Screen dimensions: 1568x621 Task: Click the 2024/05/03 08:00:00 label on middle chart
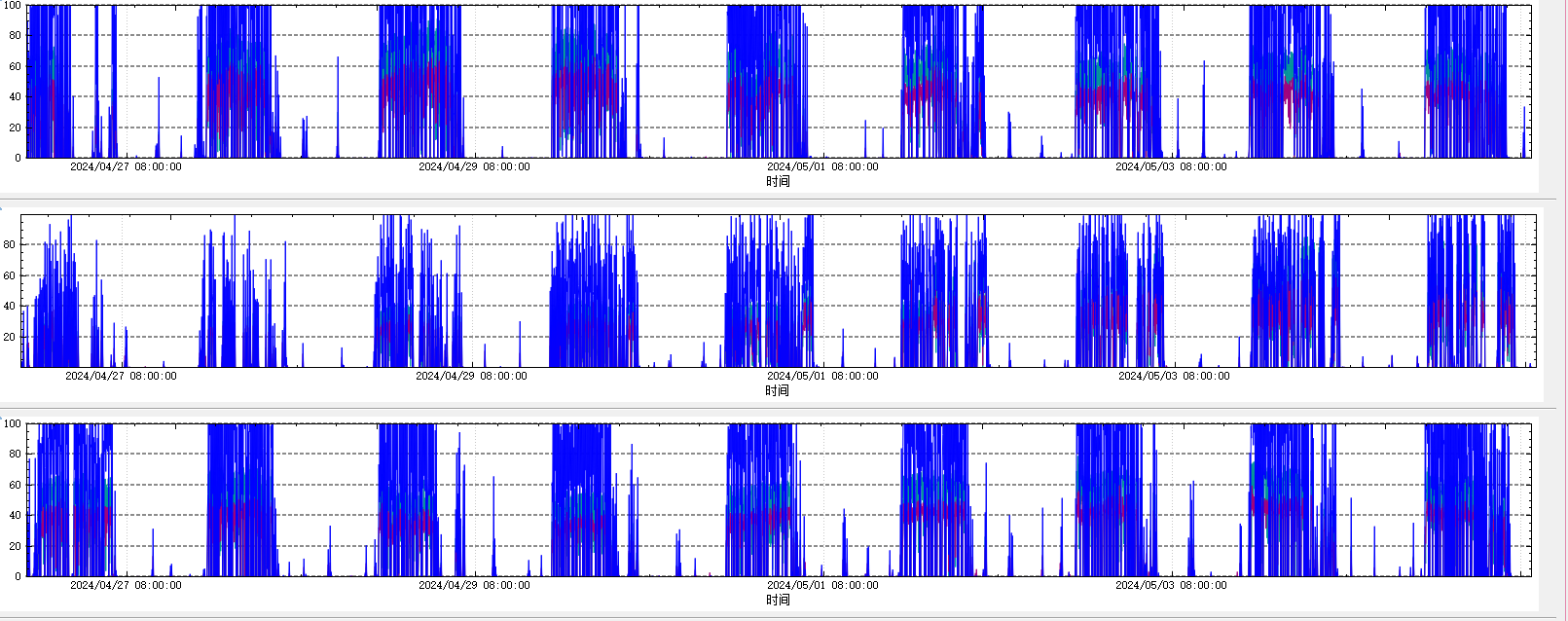(1174, 376)
